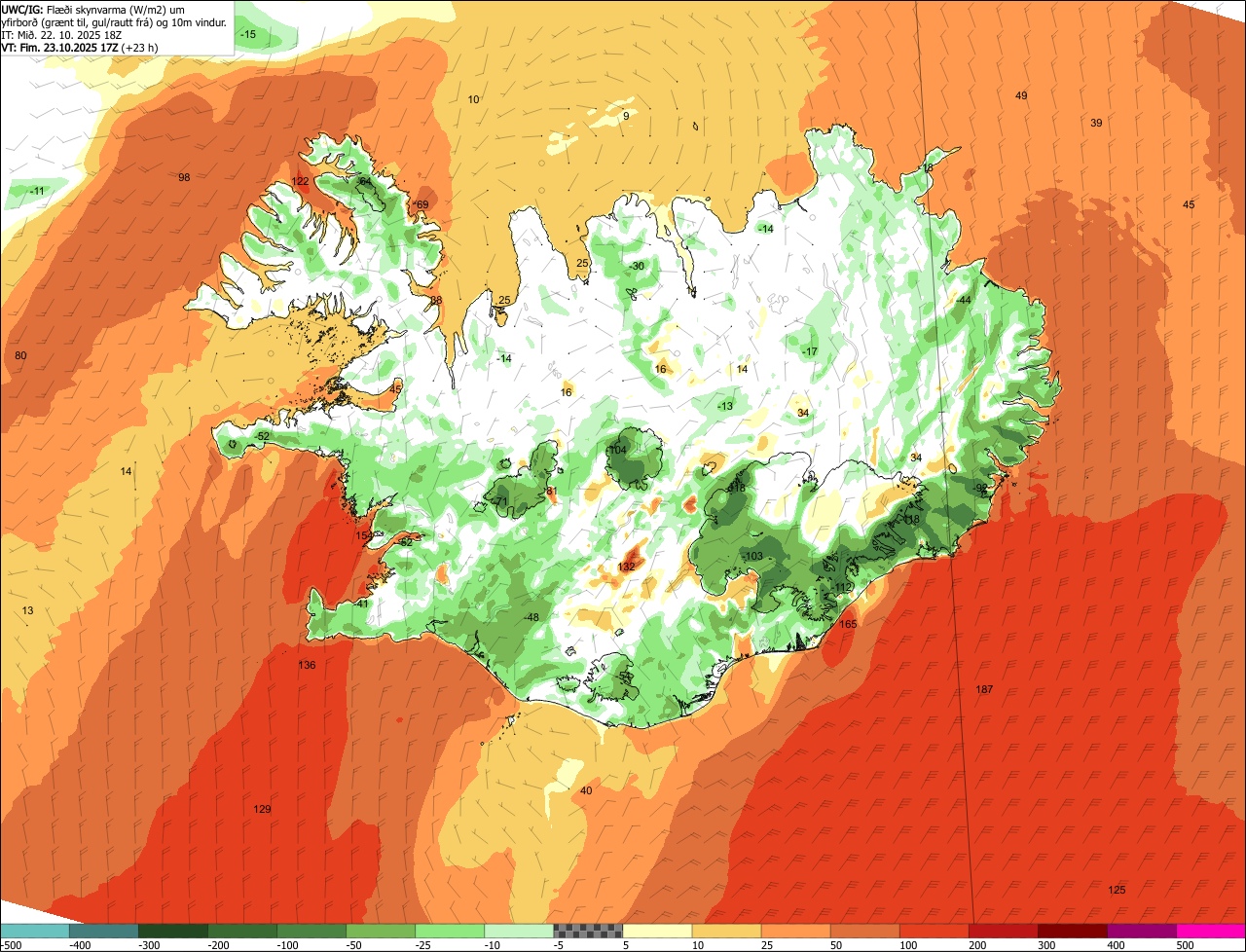
Task: Click the magenta legend swatch after 500
Action: coord(1210,931)
